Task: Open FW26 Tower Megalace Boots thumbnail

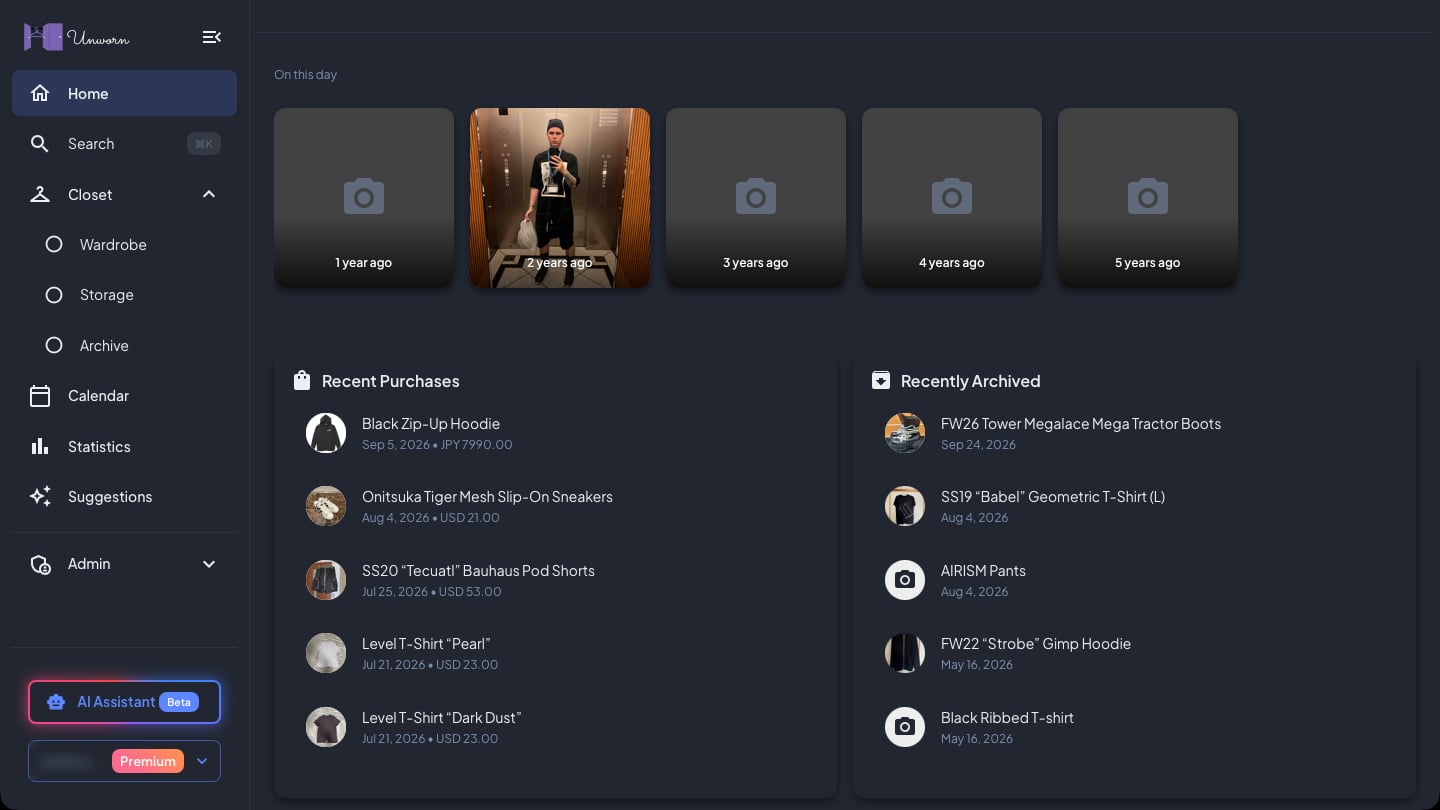Action: tap(905, 433)
